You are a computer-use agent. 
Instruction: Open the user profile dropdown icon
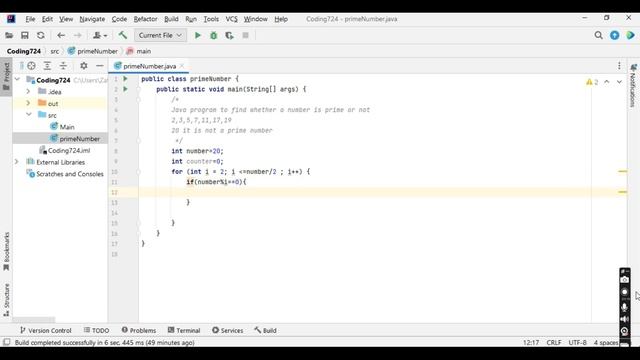pyautogui.click(x=100, y=36)
